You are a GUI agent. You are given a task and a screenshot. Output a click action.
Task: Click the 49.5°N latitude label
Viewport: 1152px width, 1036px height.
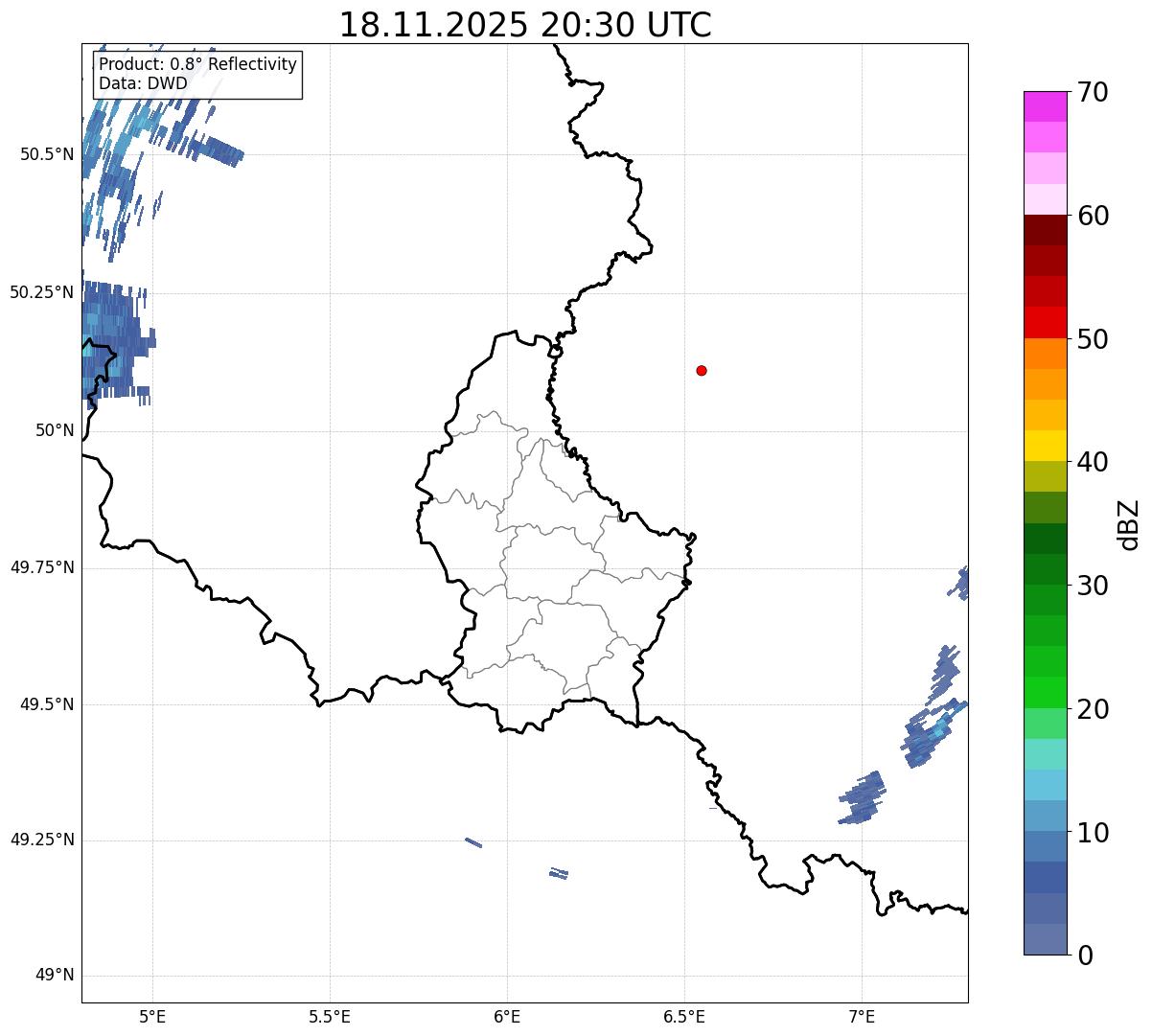(x=47, y=704)
